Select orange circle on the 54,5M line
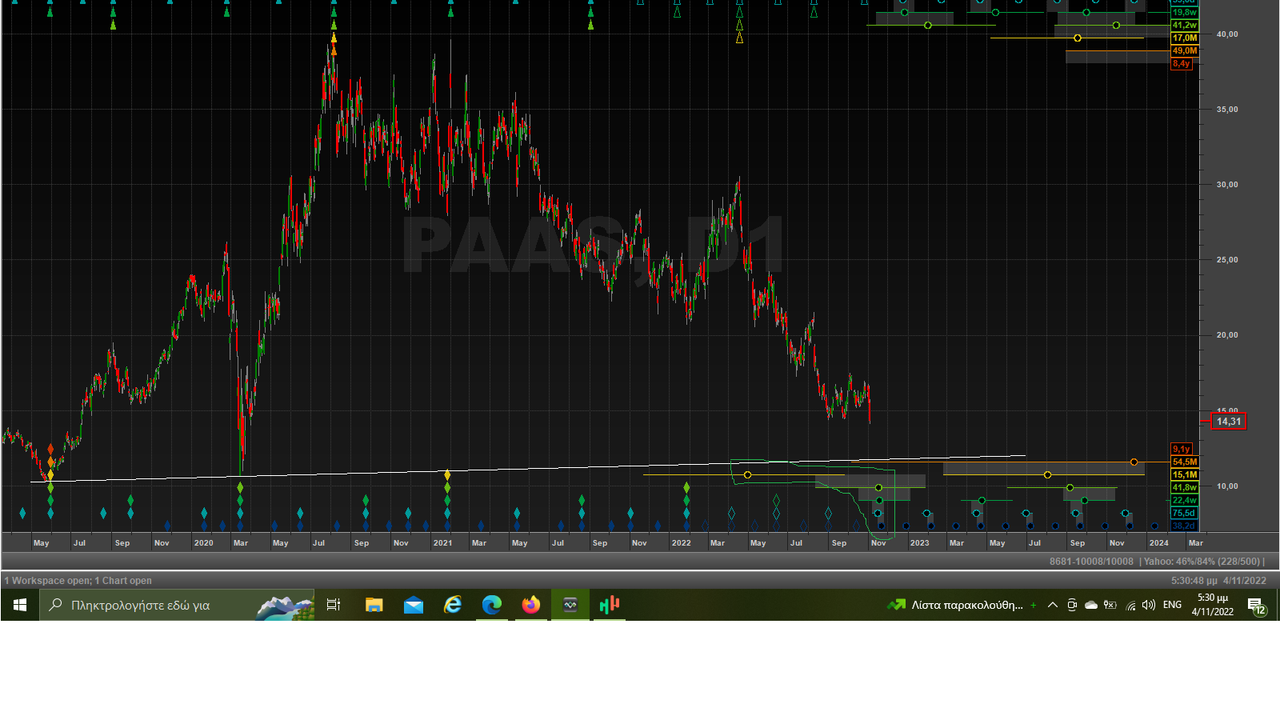 pos(1134,462)
